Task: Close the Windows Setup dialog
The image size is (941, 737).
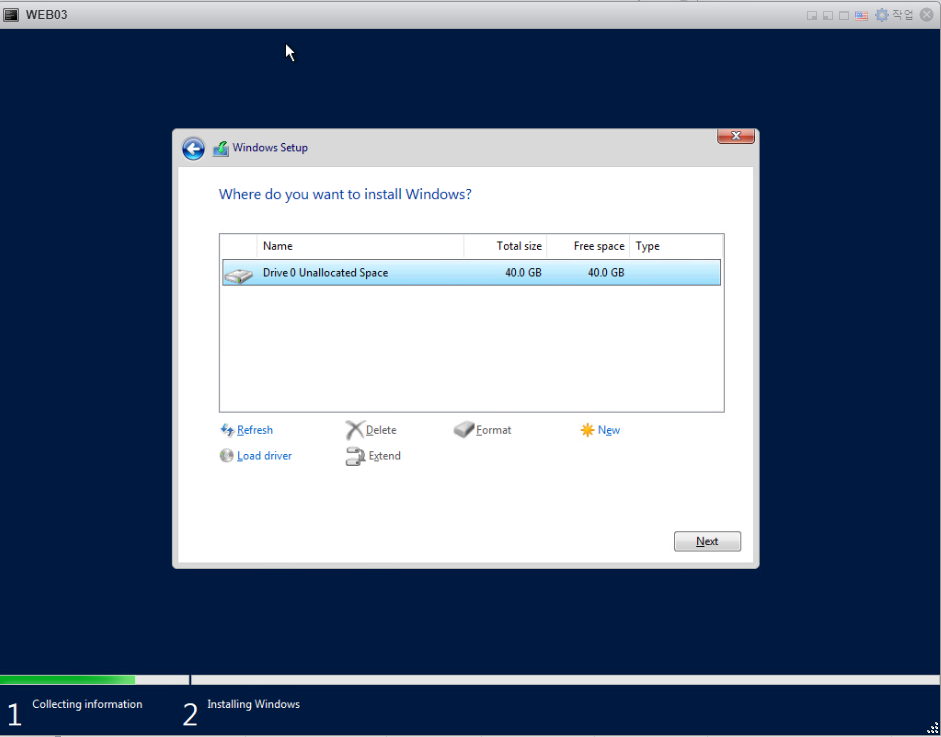Action: tap(736, 136)
